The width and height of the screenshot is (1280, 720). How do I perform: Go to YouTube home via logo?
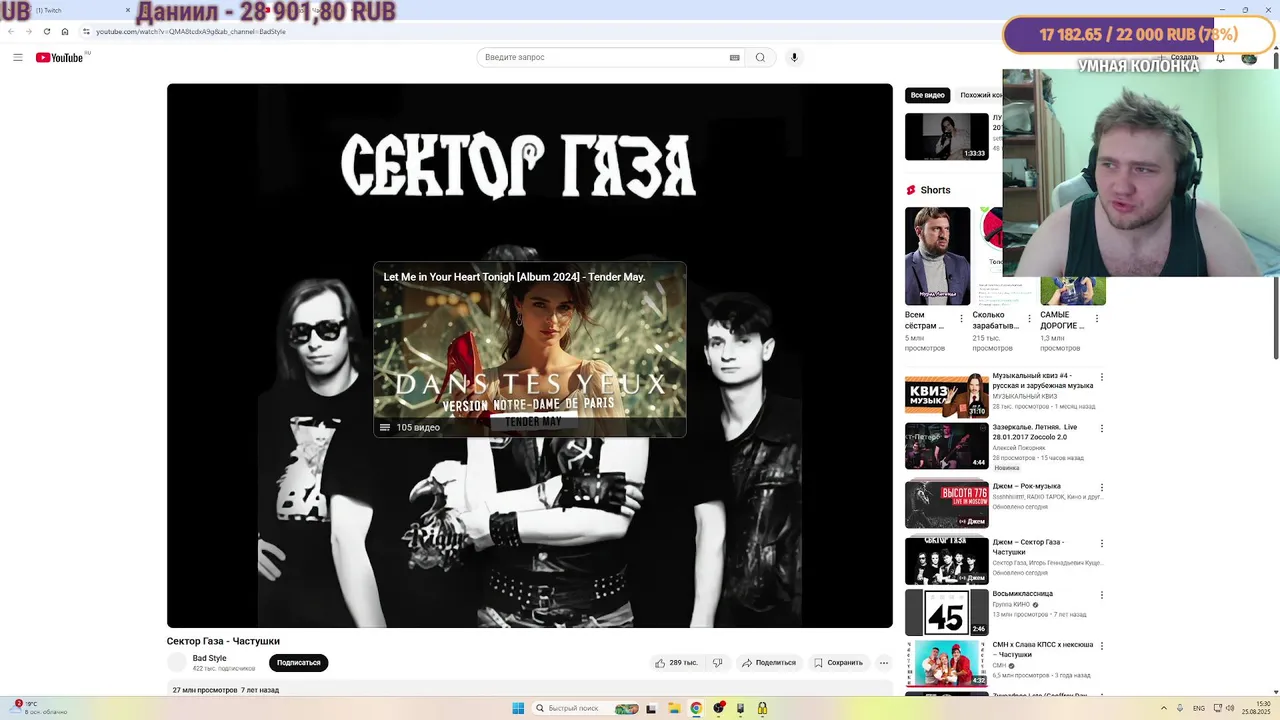coord(60,57)
